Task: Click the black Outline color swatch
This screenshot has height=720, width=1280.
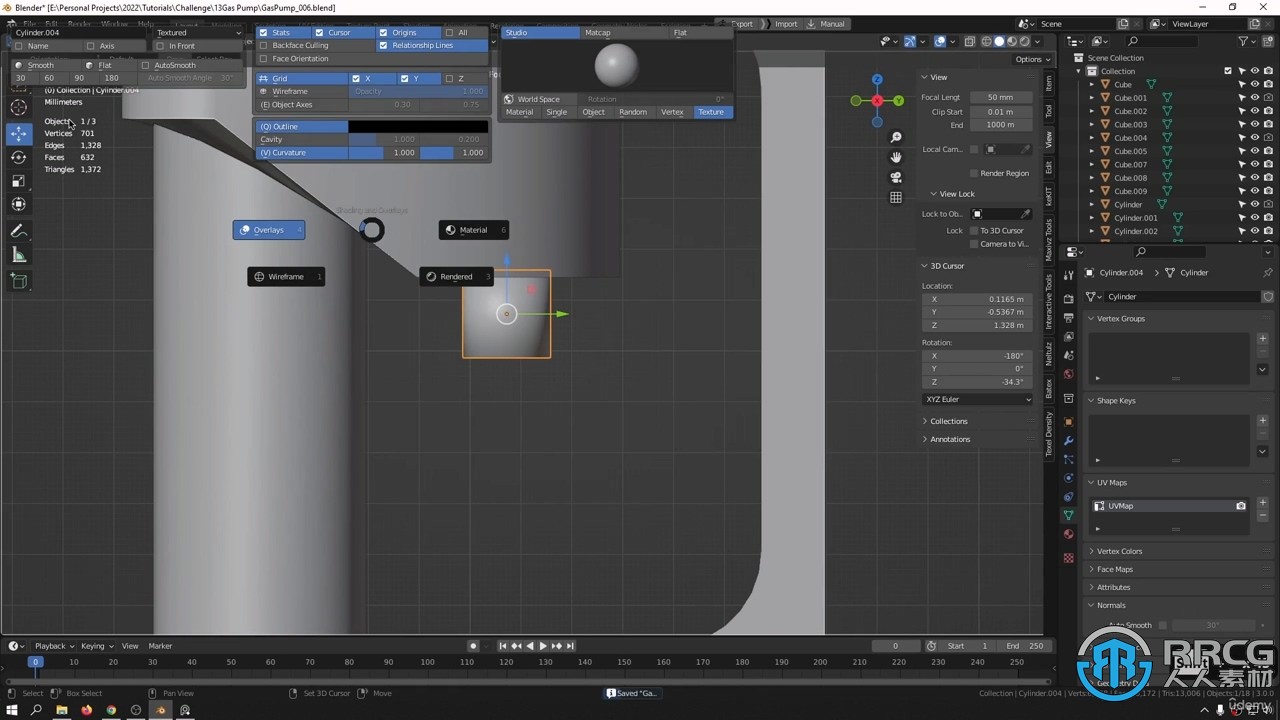Action: (418, 126)
